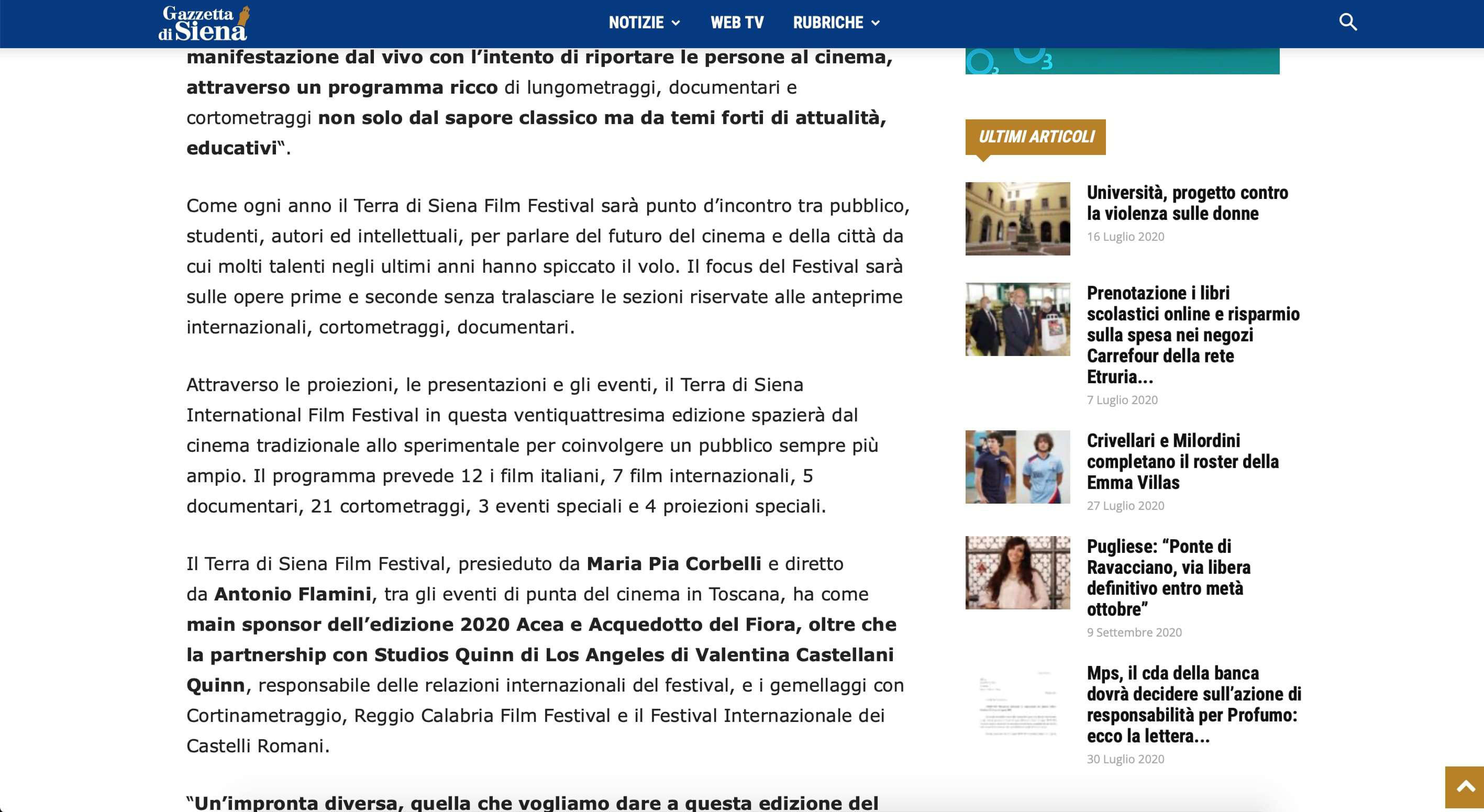
Task: Click the date "30 Luglio 2020"
Action: 1125,759
